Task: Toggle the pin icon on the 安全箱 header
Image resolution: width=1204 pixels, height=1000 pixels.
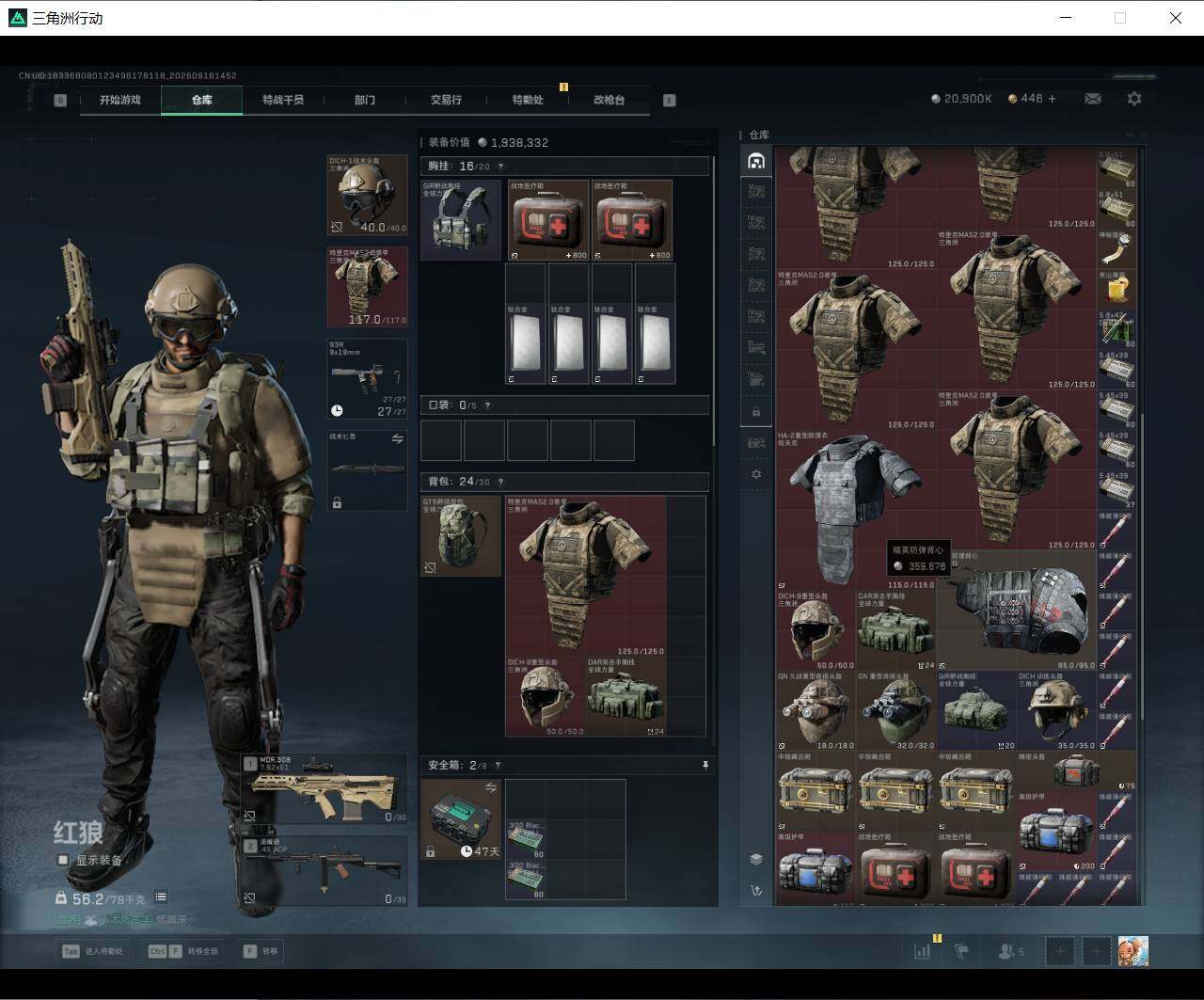Action: click(705, 766)
